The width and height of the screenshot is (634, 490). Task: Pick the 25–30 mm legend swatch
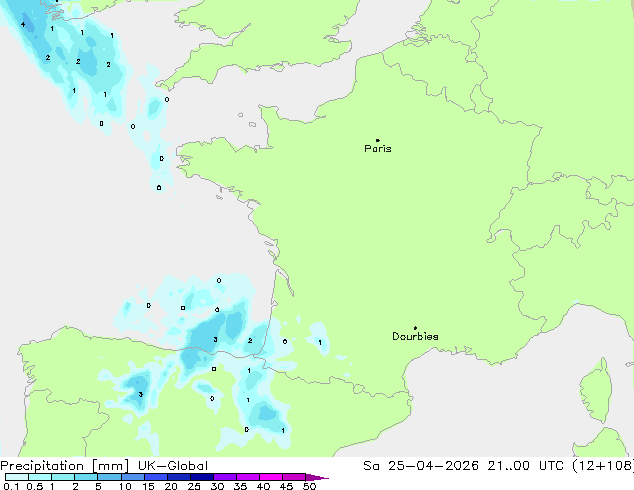(x=202, y=477)
